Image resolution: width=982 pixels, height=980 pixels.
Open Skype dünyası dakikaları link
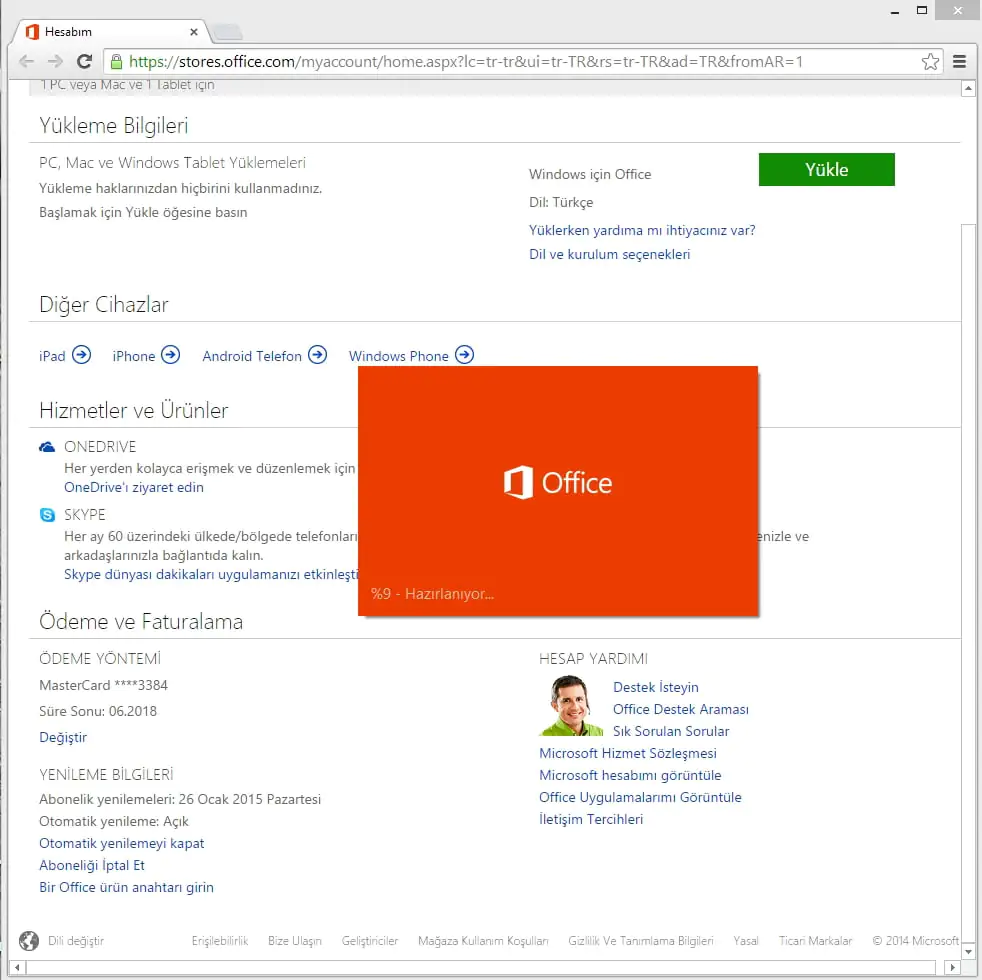(x=211, y=574)
